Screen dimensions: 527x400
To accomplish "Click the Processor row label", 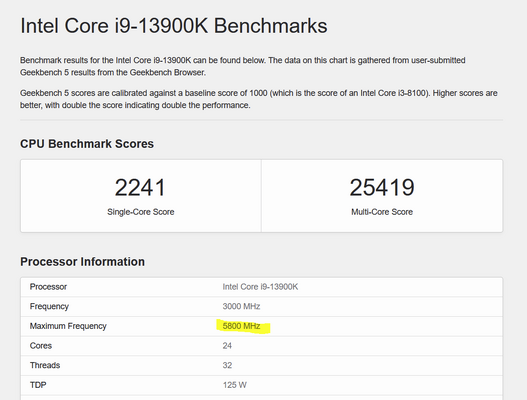I will pyautogui.click(x=48, y=287).
